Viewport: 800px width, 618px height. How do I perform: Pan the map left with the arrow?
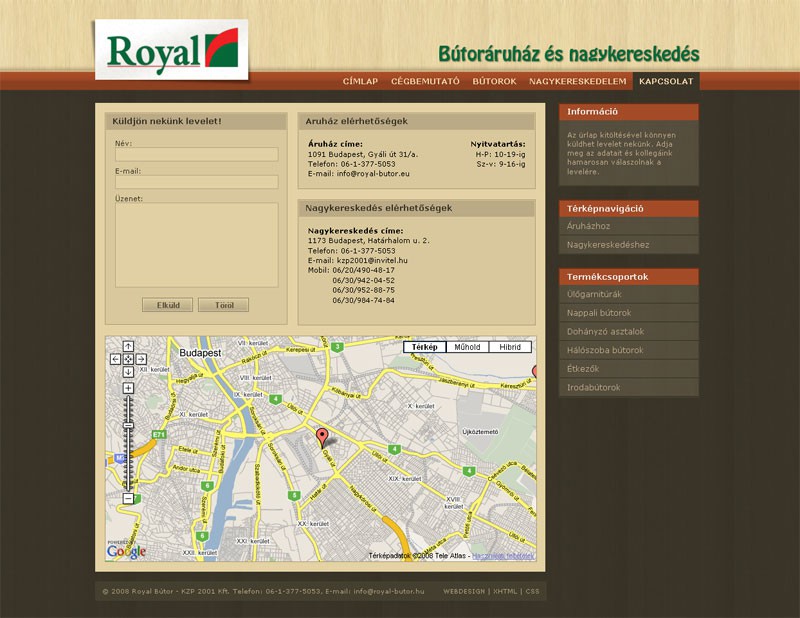click(115, 358)
